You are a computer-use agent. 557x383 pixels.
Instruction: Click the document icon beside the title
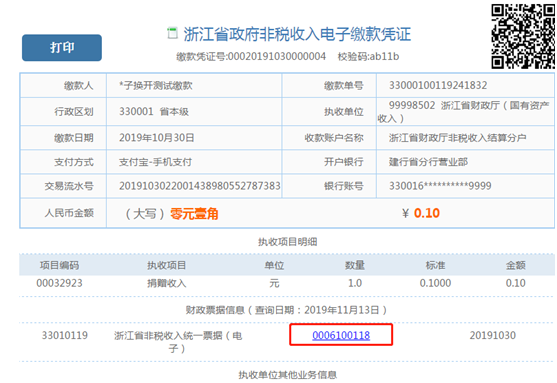point(172,33)
